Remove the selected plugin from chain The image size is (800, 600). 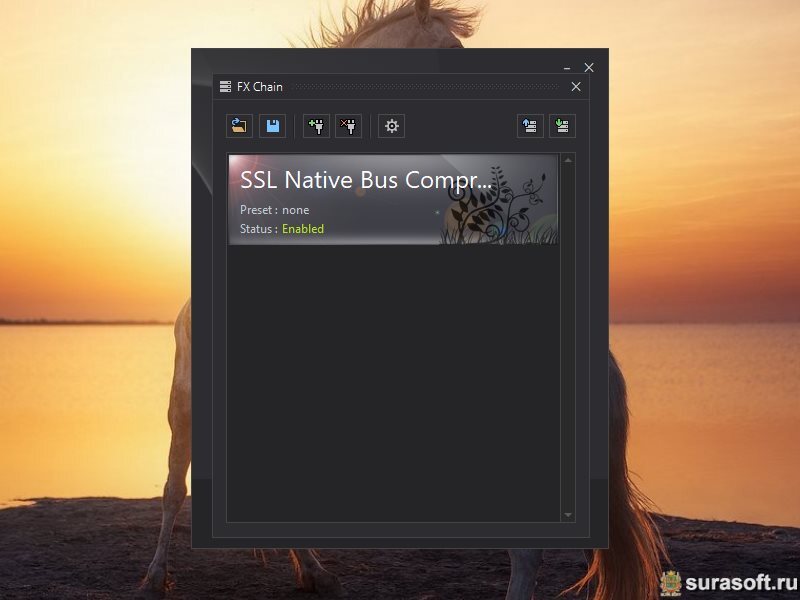pos(348,126)
